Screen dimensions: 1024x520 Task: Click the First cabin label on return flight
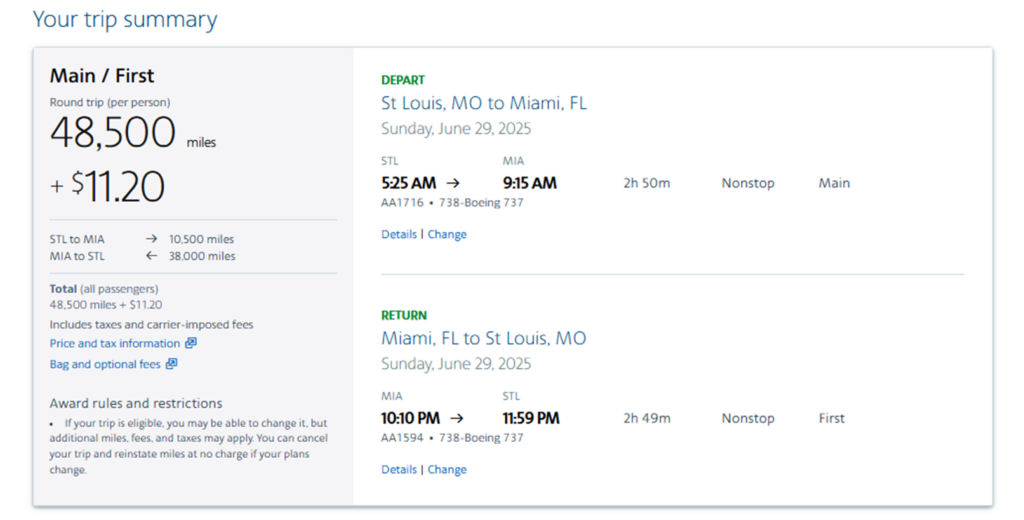pyautogui.click(x=831, y=419)
